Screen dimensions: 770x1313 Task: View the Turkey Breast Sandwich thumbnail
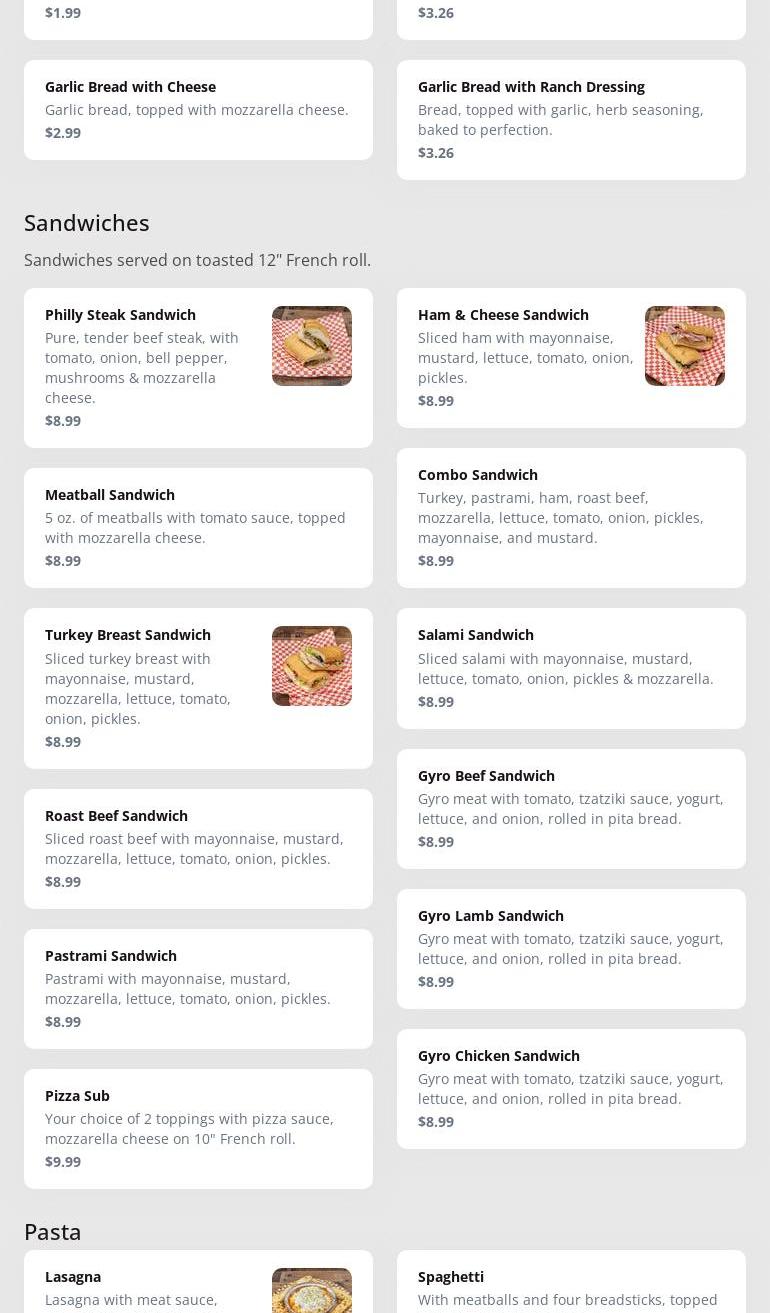coord(312,666)
